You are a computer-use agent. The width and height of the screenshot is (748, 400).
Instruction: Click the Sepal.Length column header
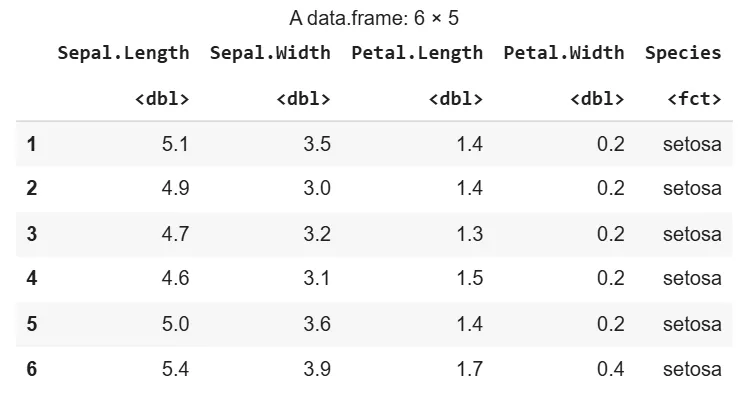[123, 53]
